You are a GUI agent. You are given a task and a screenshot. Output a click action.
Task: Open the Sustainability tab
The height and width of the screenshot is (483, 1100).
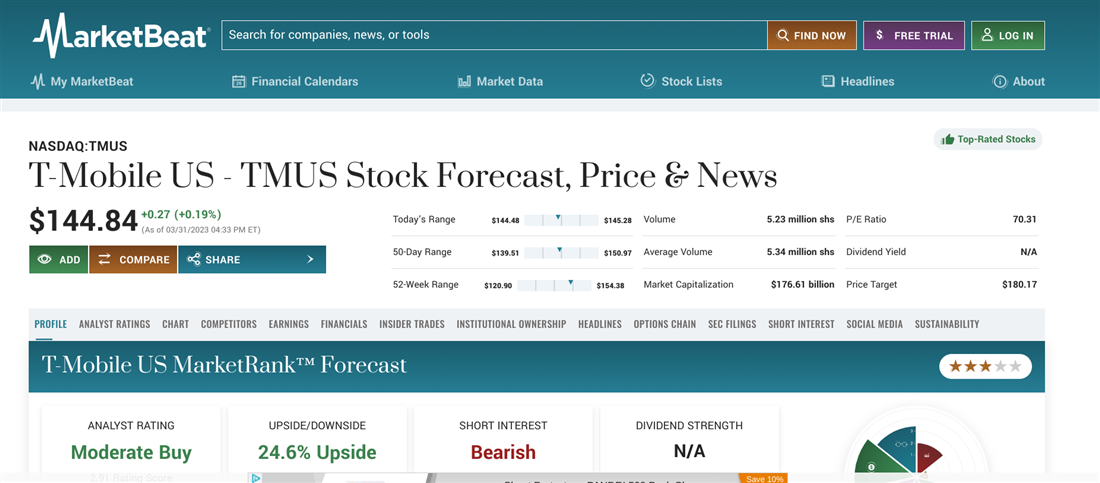947,324
